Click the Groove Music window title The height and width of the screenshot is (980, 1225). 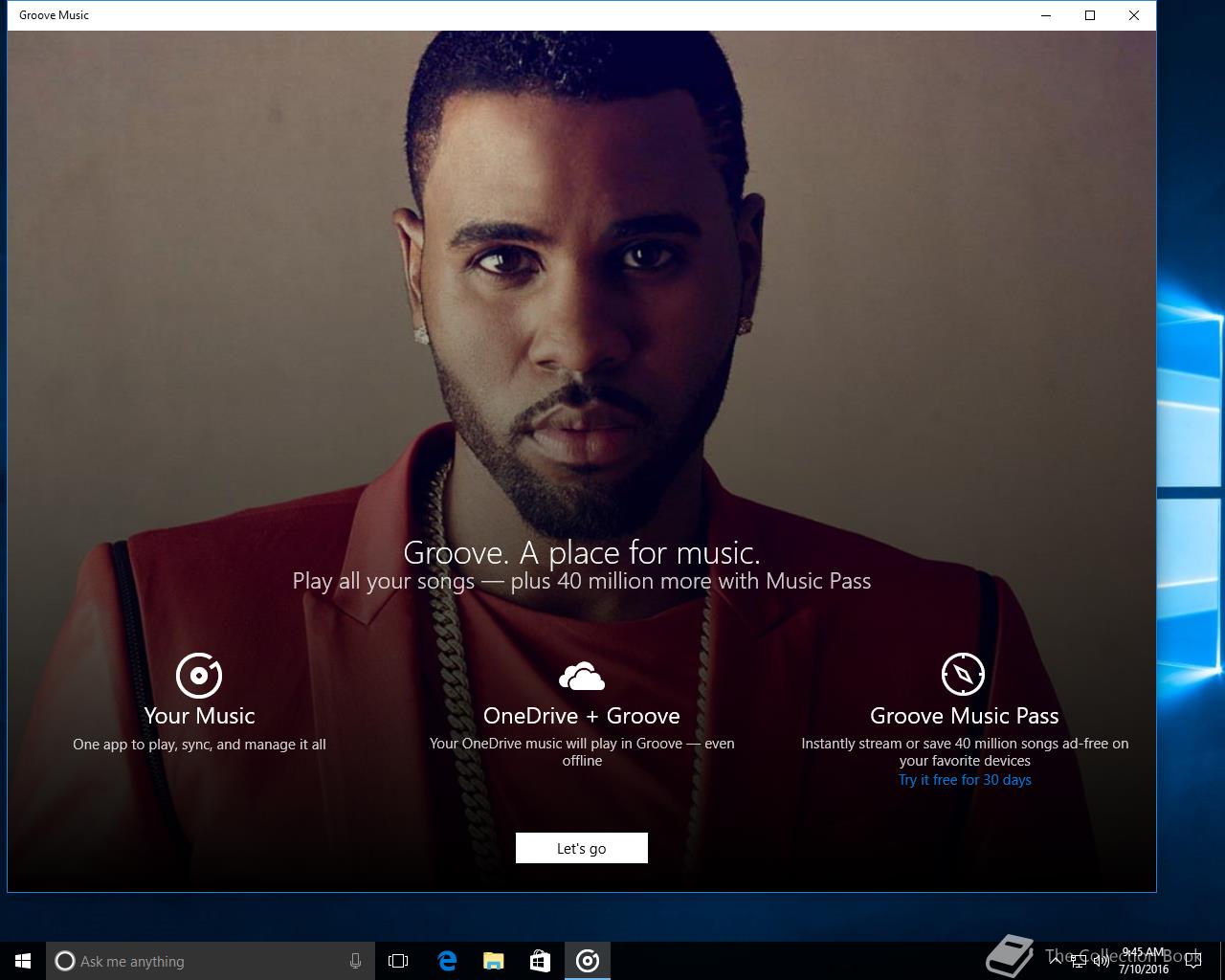click(x=54, y=15)
